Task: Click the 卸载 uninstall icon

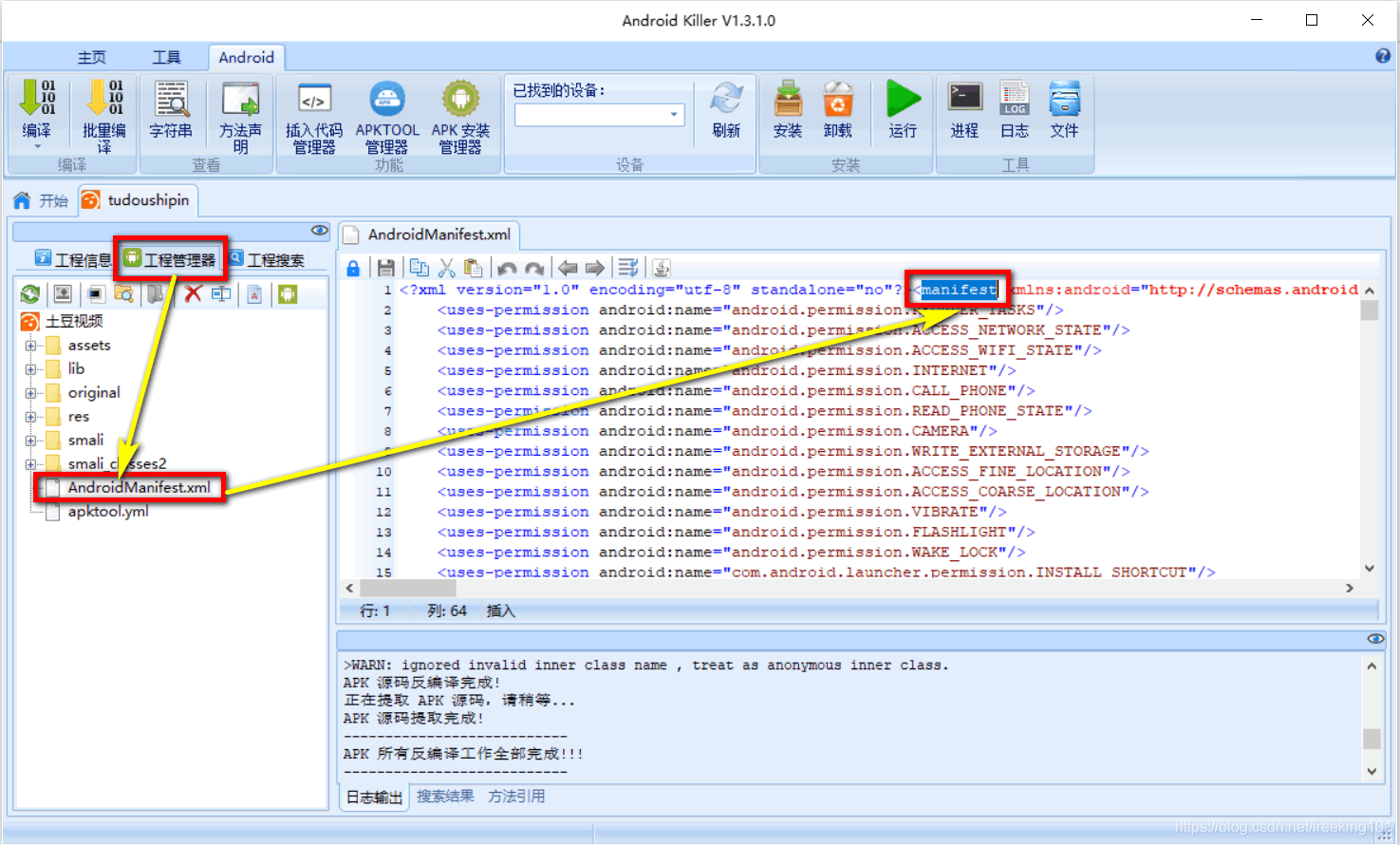Action: coord(837,99)
